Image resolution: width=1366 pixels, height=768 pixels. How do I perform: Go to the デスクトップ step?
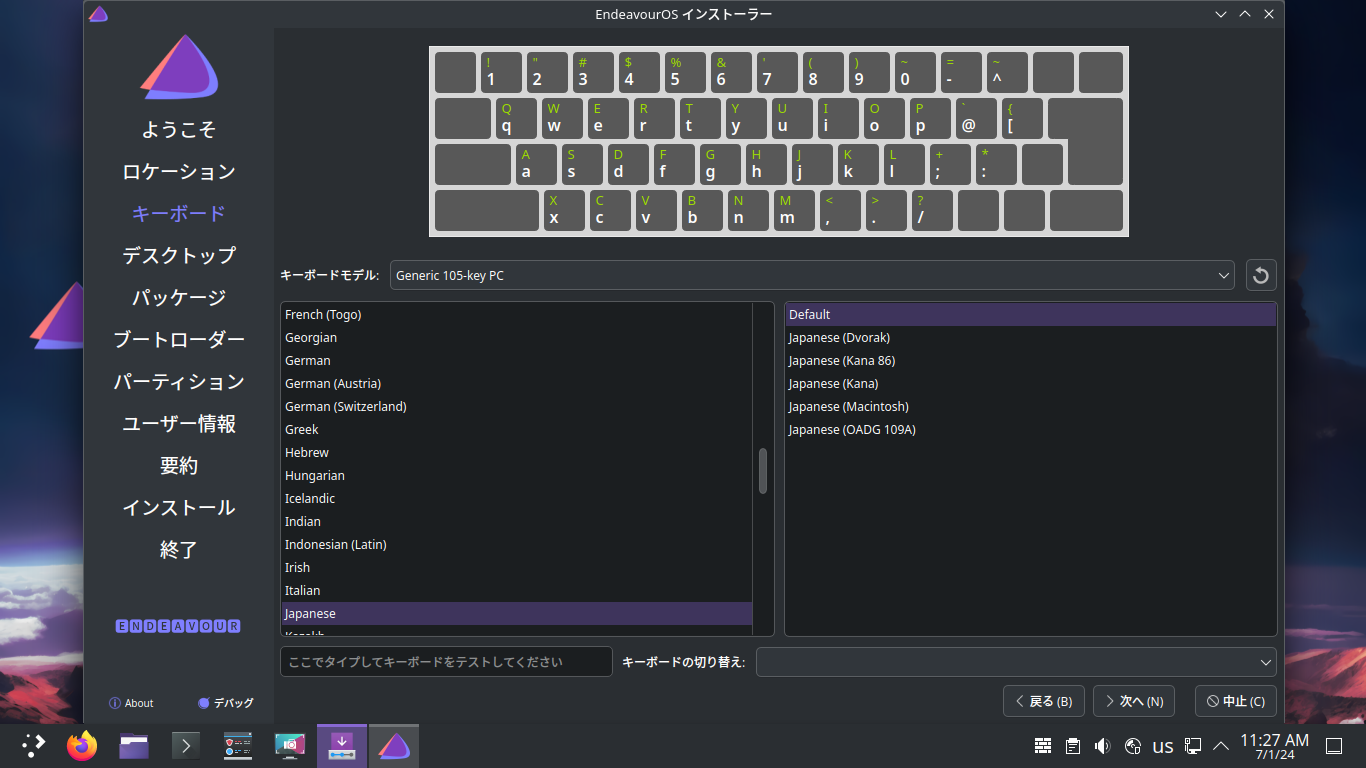(x=179, y=256)
